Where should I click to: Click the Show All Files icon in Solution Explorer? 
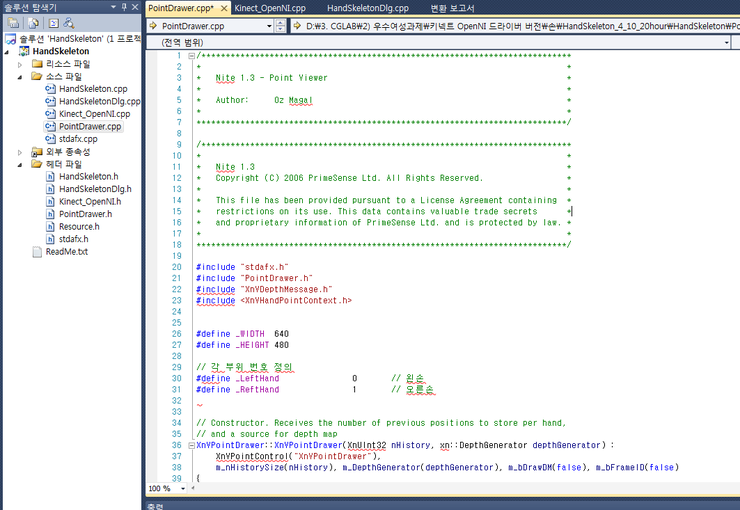(33, 23)
